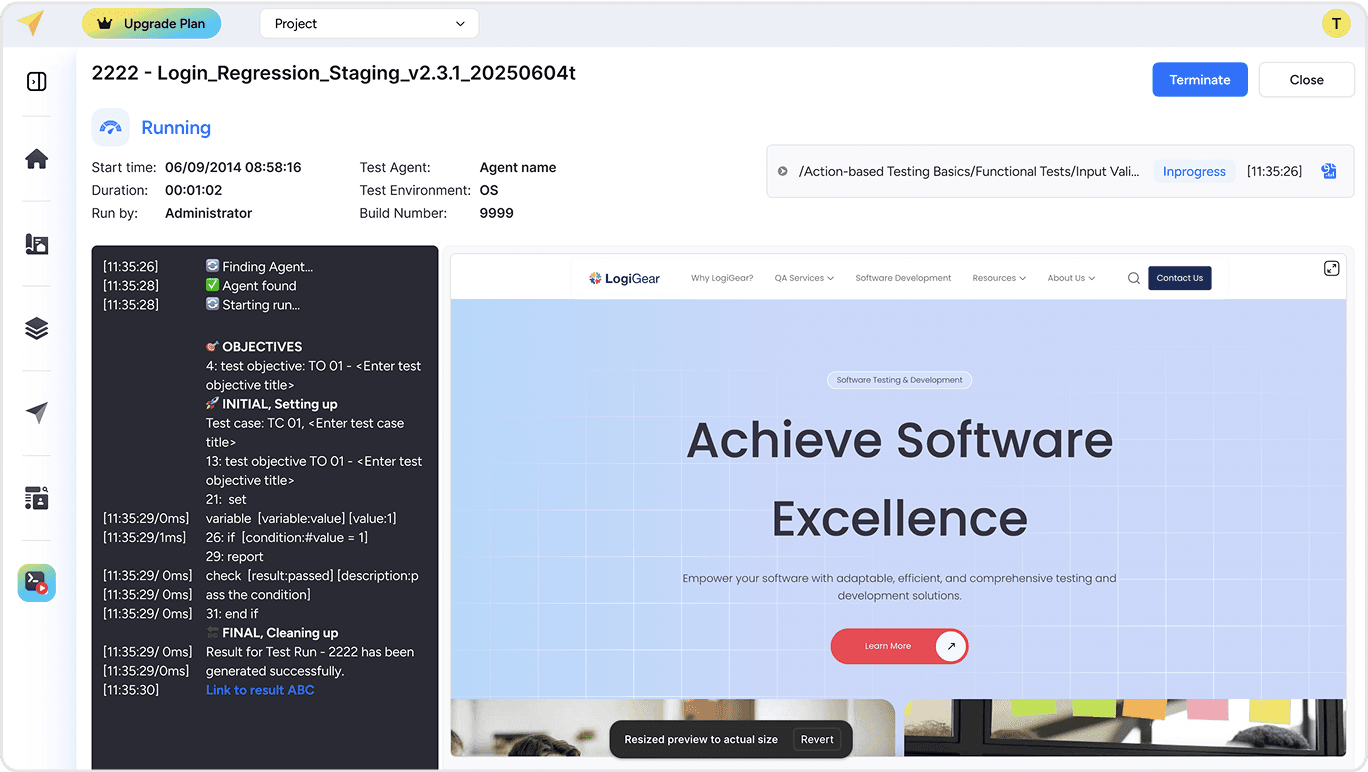Click the highlighted terminal run icon in sidebar
The image size is (1368, 772).
click(36, 582)
